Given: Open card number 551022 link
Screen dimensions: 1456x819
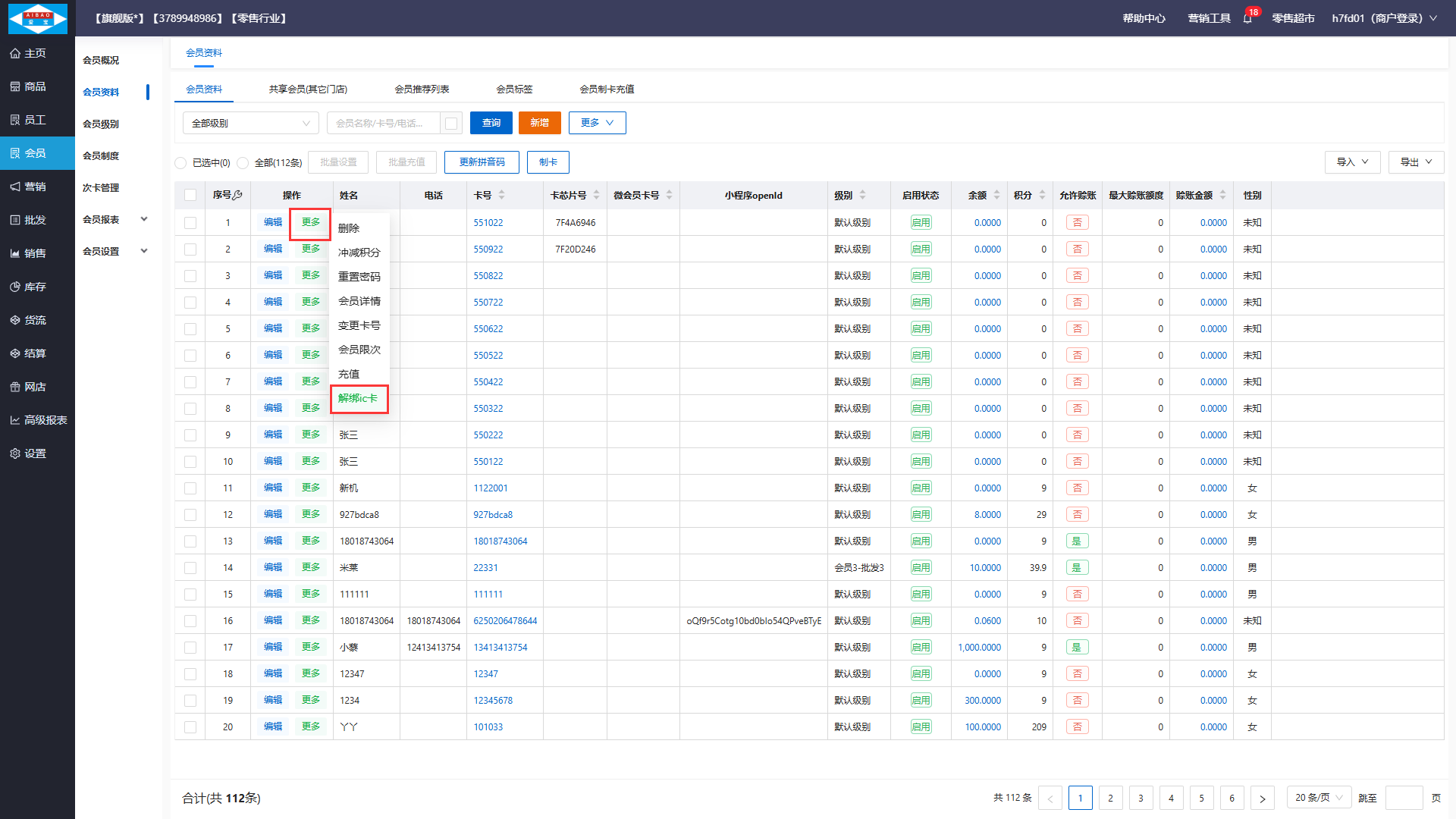Looking at the screenshot, I should [488, 223].
